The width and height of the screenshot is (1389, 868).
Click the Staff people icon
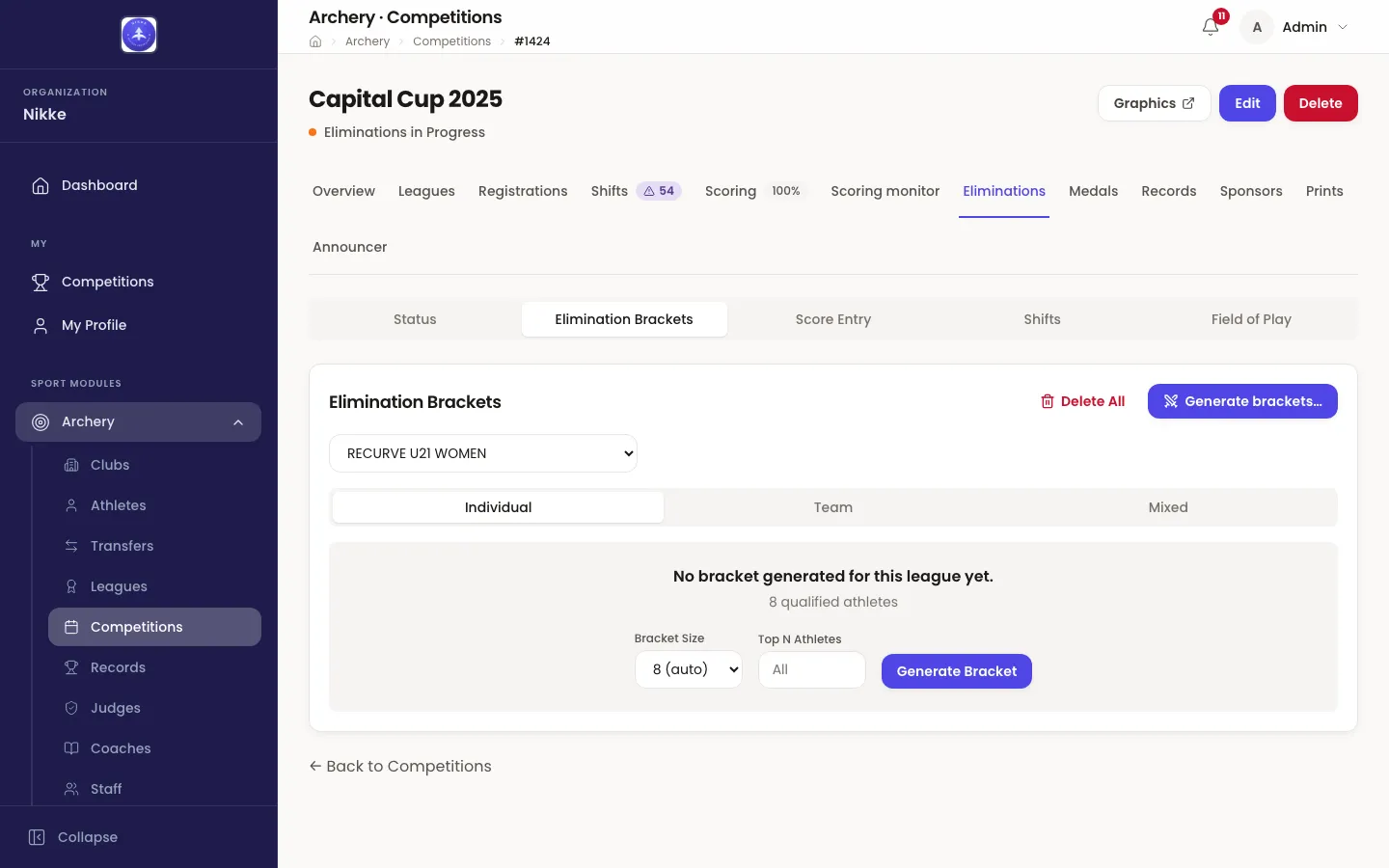71,789
